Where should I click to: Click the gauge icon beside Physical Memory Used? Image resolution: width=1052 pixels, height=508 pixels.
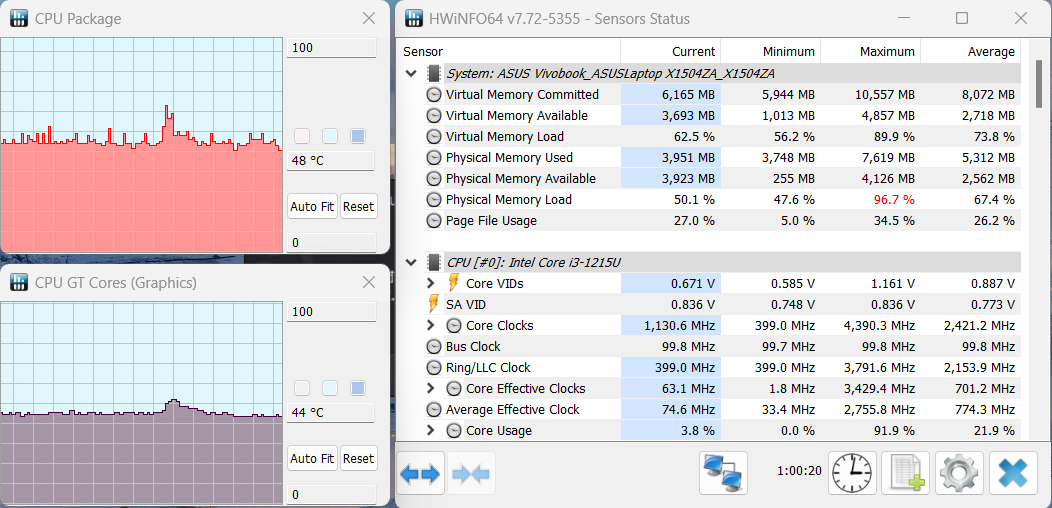(434, 158)
